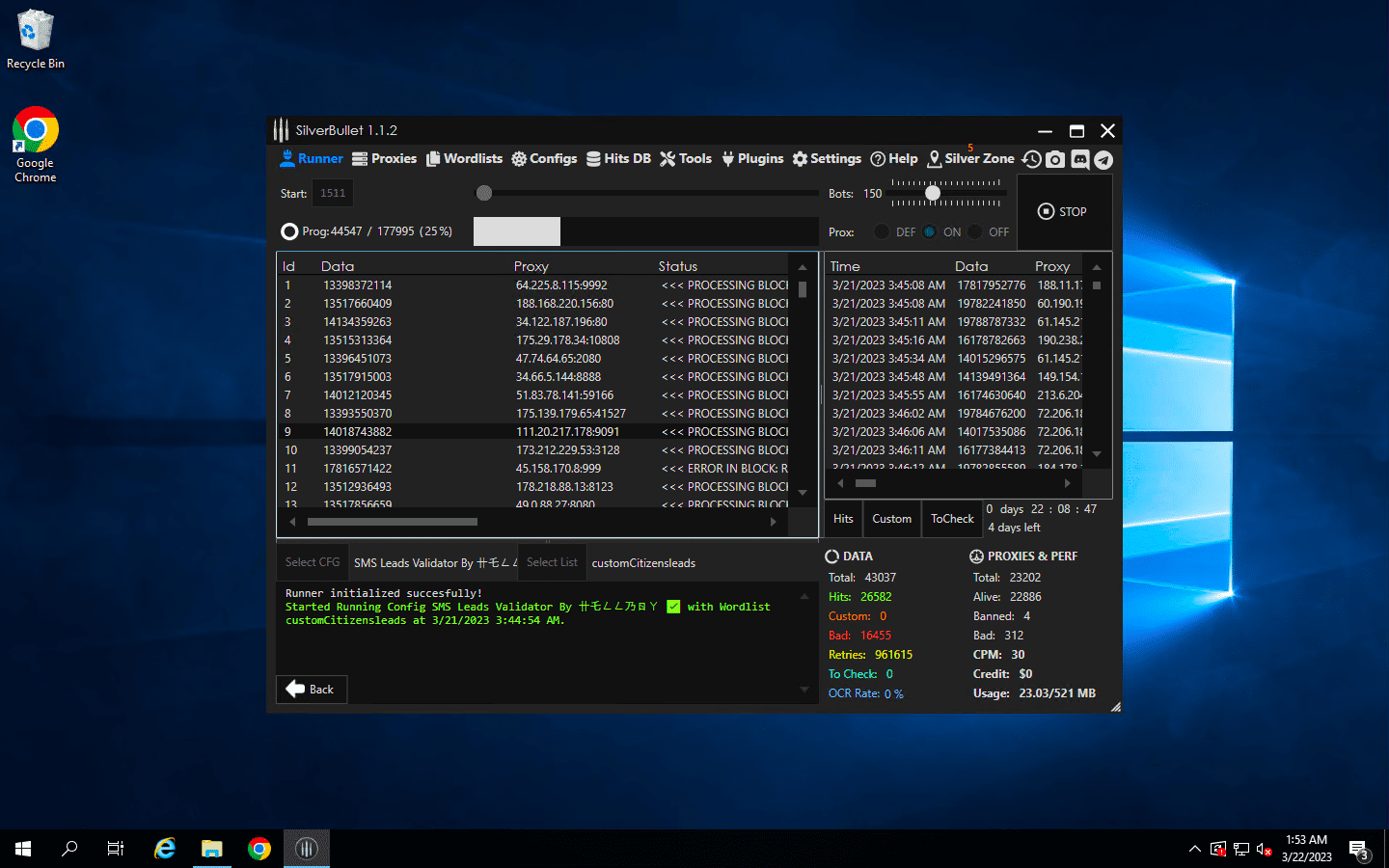
Task: Open Task View on taskbar
Action: [116, 849]
